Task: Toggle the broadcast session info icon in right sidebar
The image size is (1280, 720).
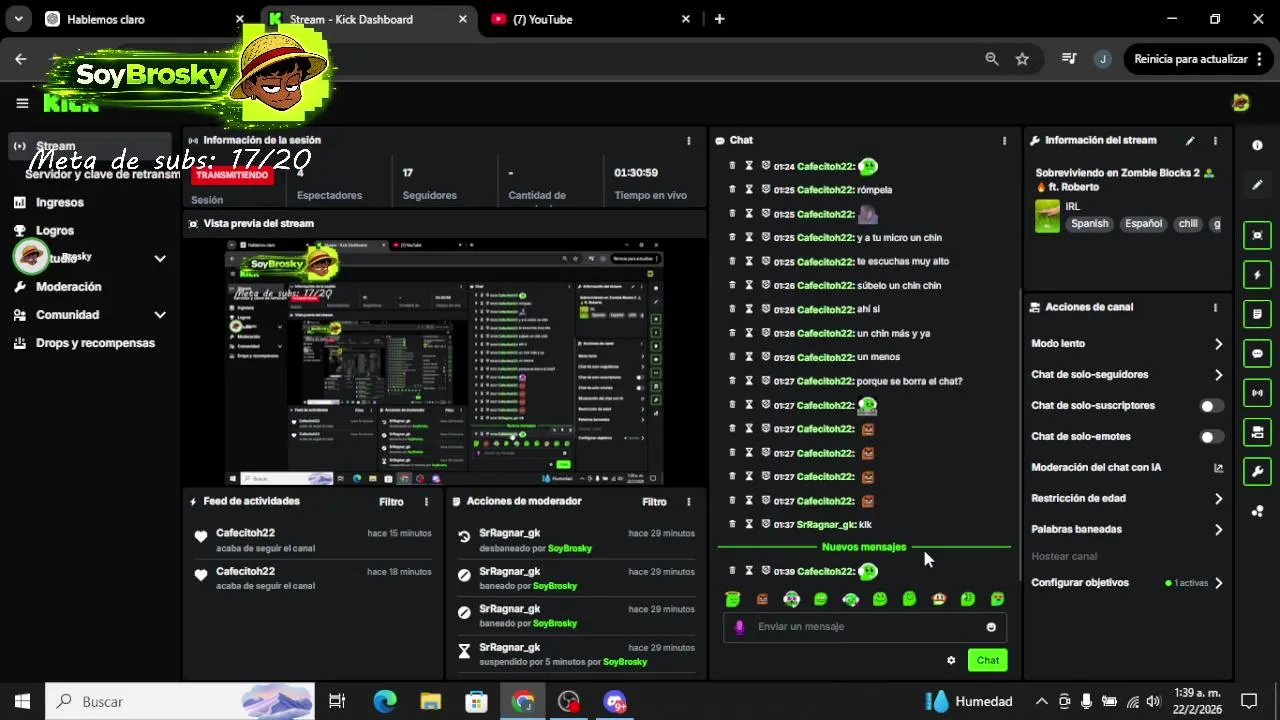Action: tap(1257, 393)
